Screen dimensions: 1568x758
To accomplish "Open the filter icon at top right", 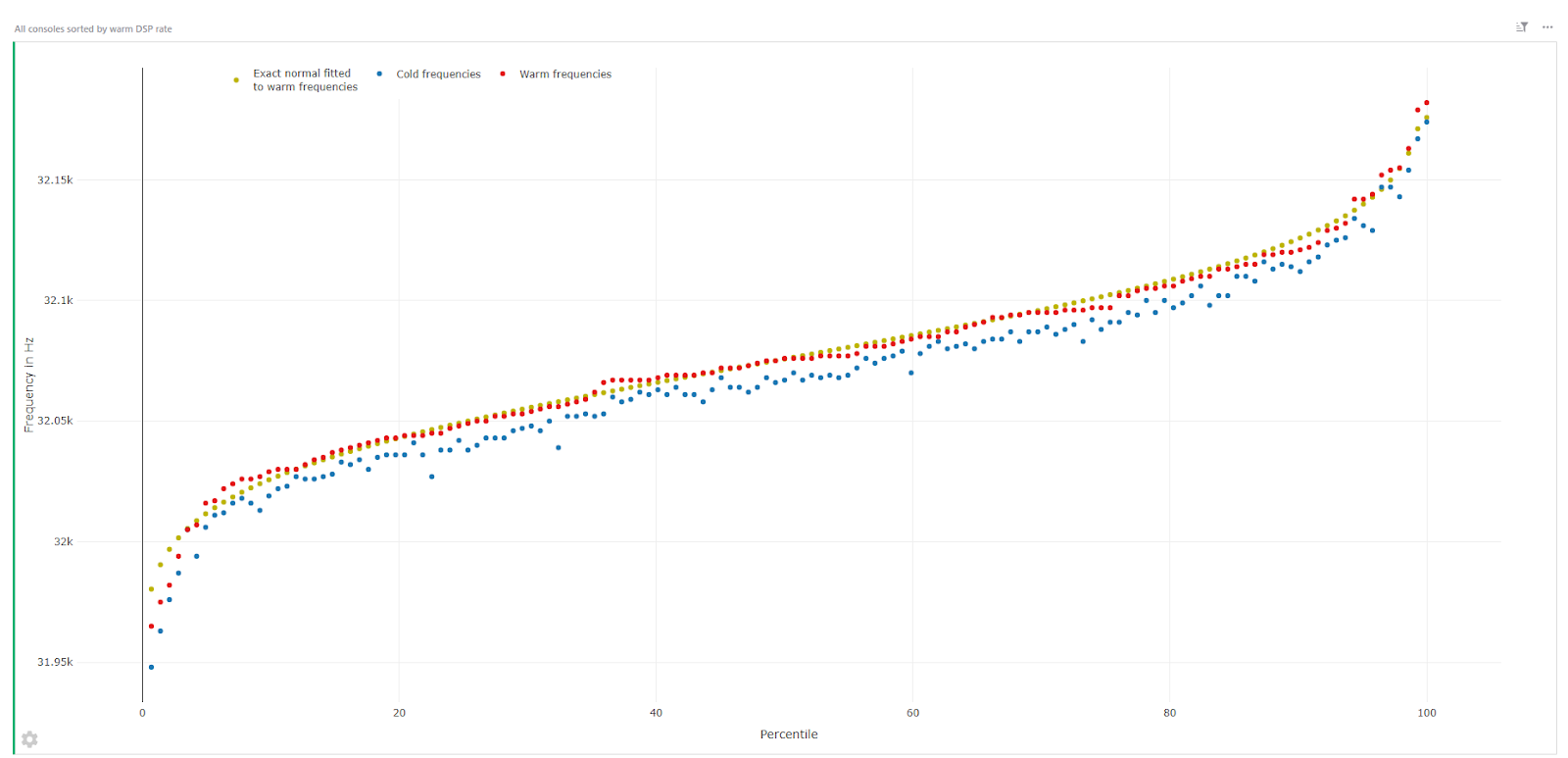I will point(1522,27).
